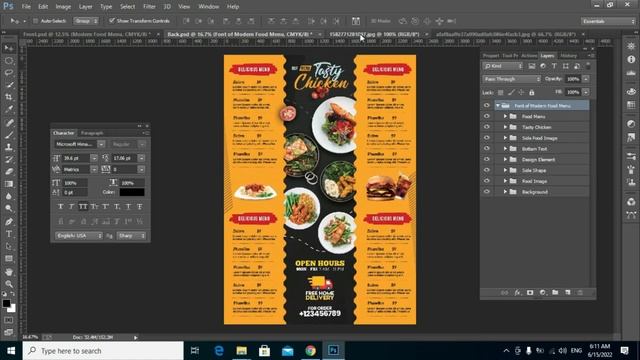Open the Sharp anti-aliasing dropdown
This screenshot has width=640, height=360.
(x=131, y=236)
